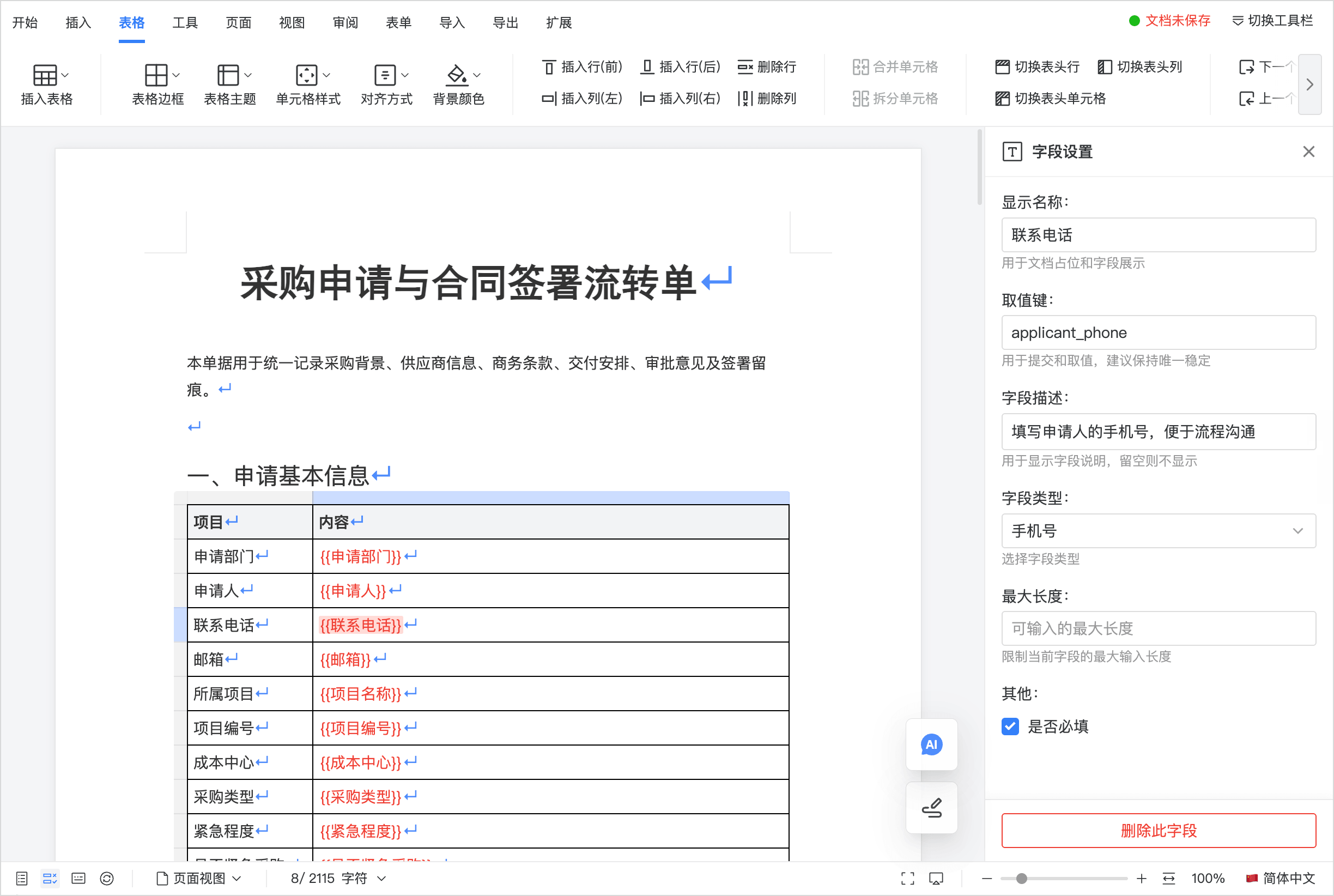
Task: Click the Insert Table grid icon
Action: [45, 75]
